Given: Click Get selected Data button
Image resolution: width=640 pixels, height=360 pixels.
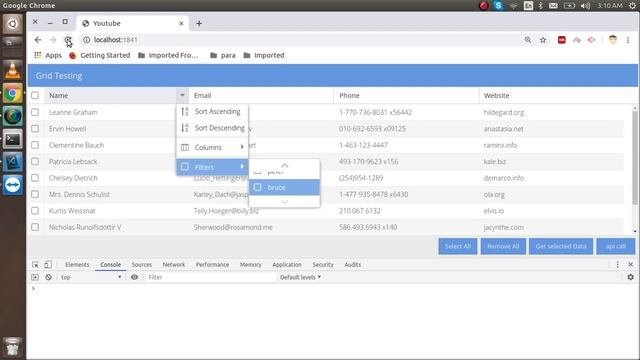Looking at the screenshot, I should pyautogui.click(x=561, y=246).
